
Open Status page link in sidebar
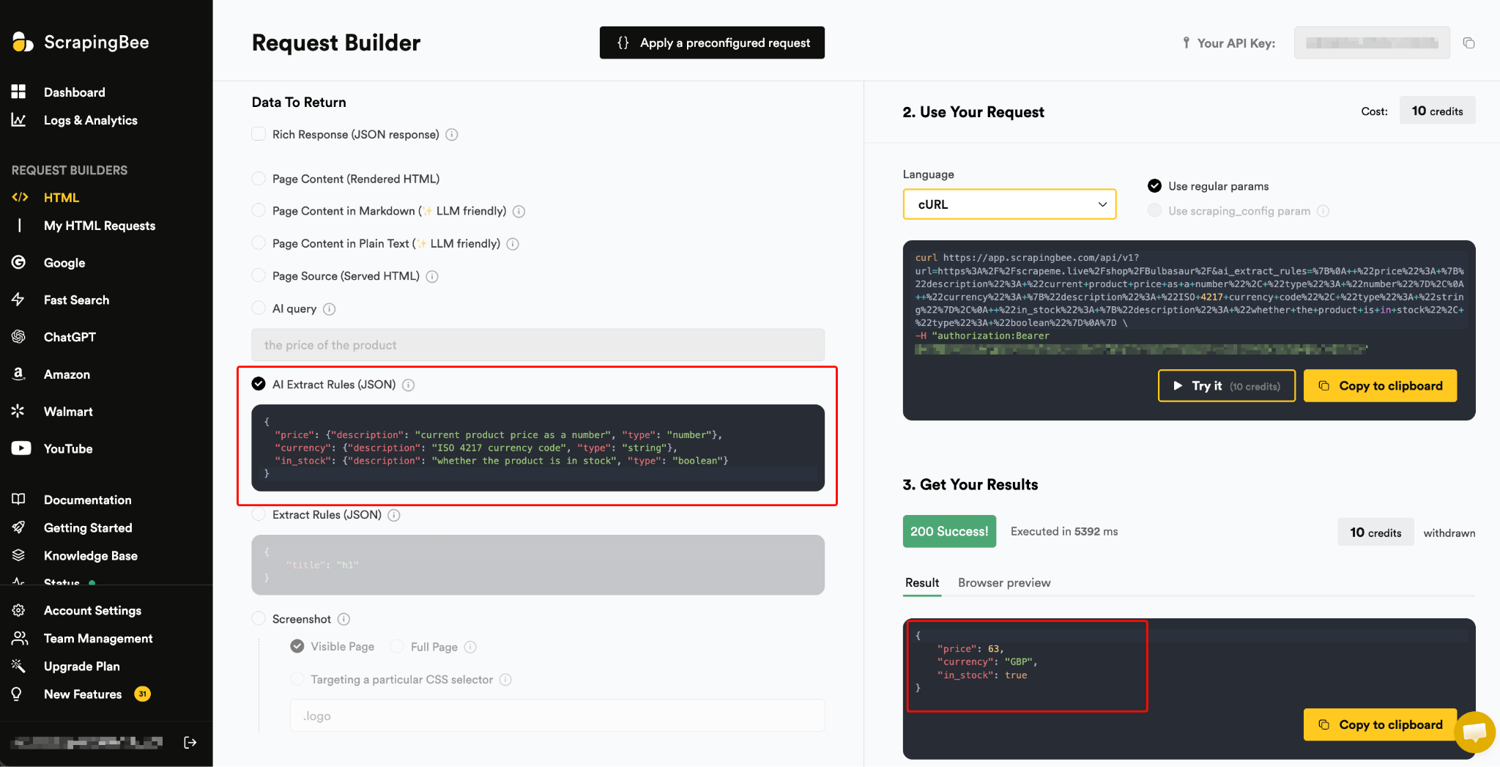pyautogui.click(x=61, y=583)
